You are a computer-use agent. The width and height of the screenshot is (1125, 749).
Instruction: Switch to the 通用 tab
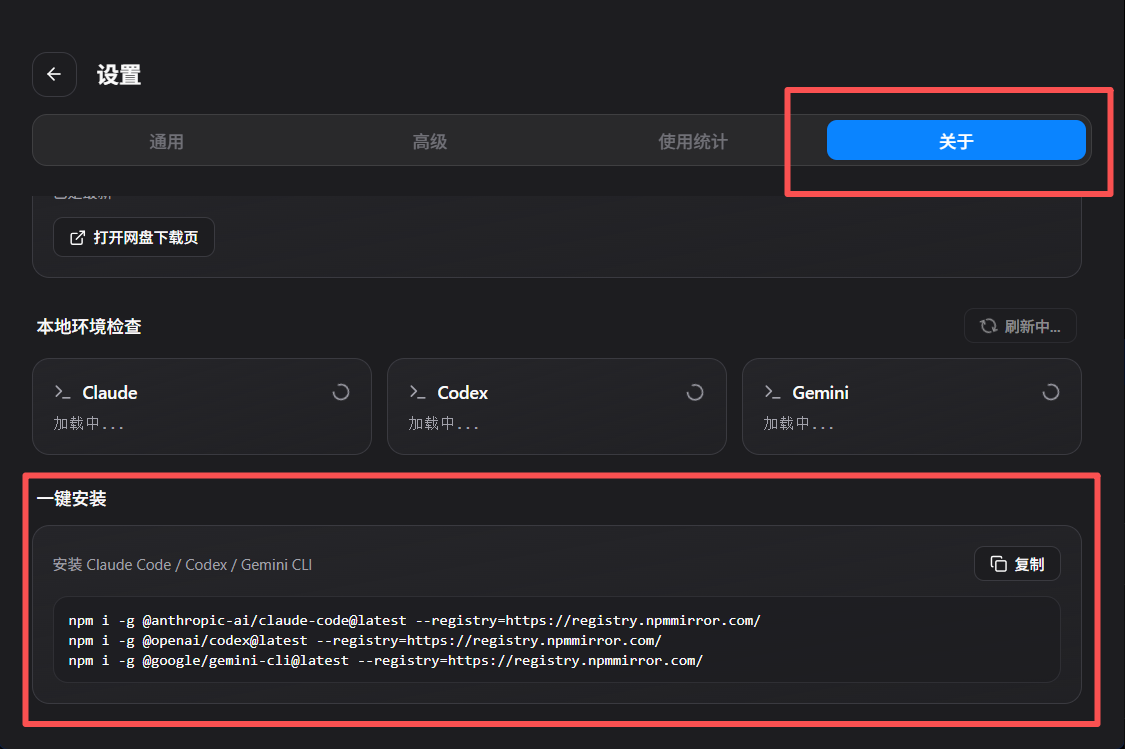coord(166,141)
